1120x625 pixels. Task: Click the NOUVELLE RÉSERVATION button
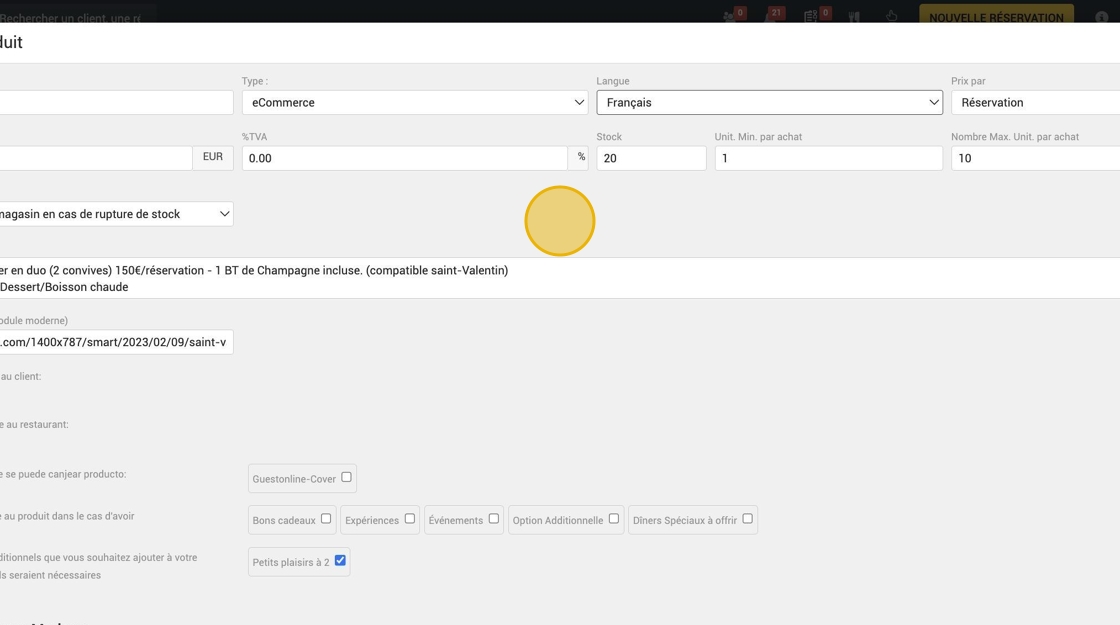(x=996, y=15)
